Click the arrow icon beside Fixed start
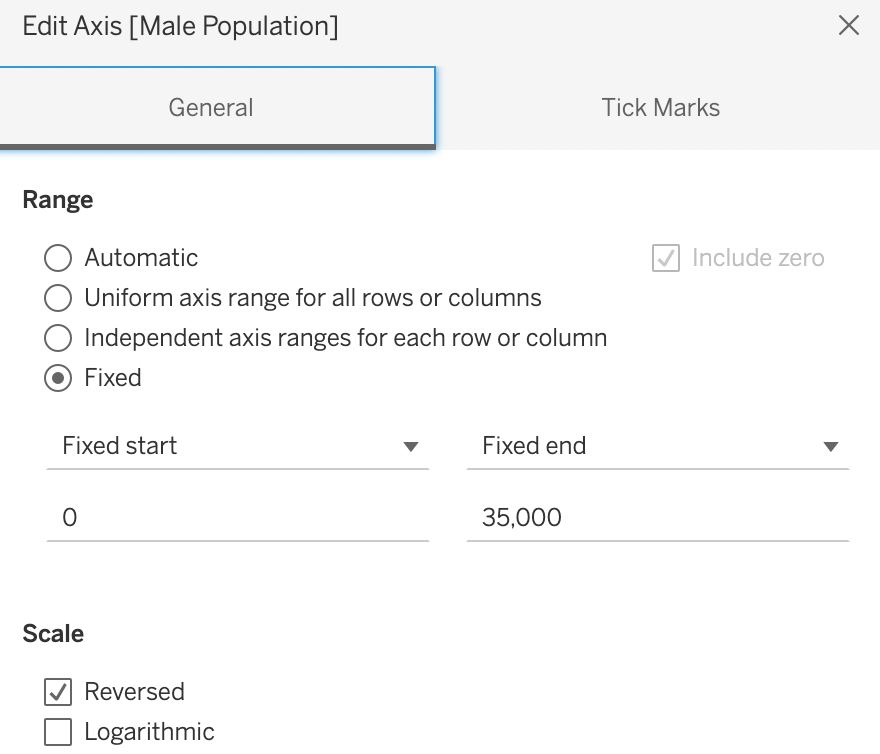The image size is (880, 754). click(x=411, y=447)
